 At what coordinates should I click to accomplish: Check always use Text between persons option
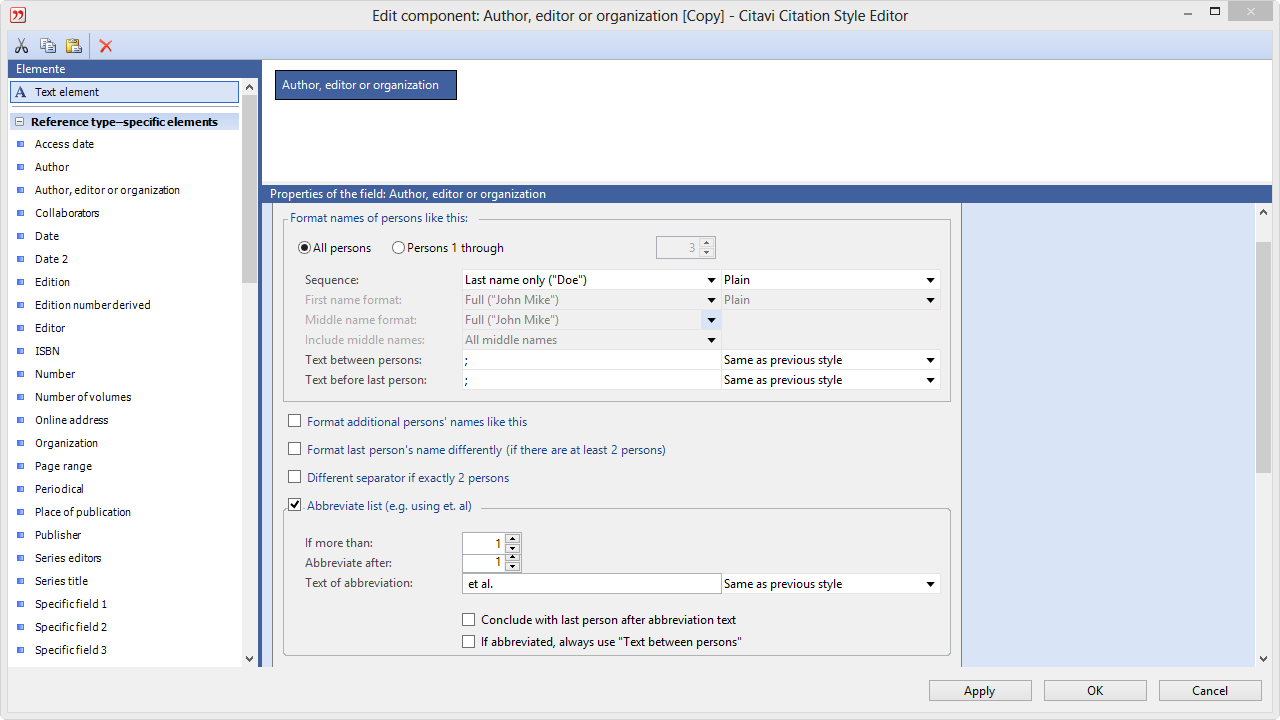[x=468, y=642]
